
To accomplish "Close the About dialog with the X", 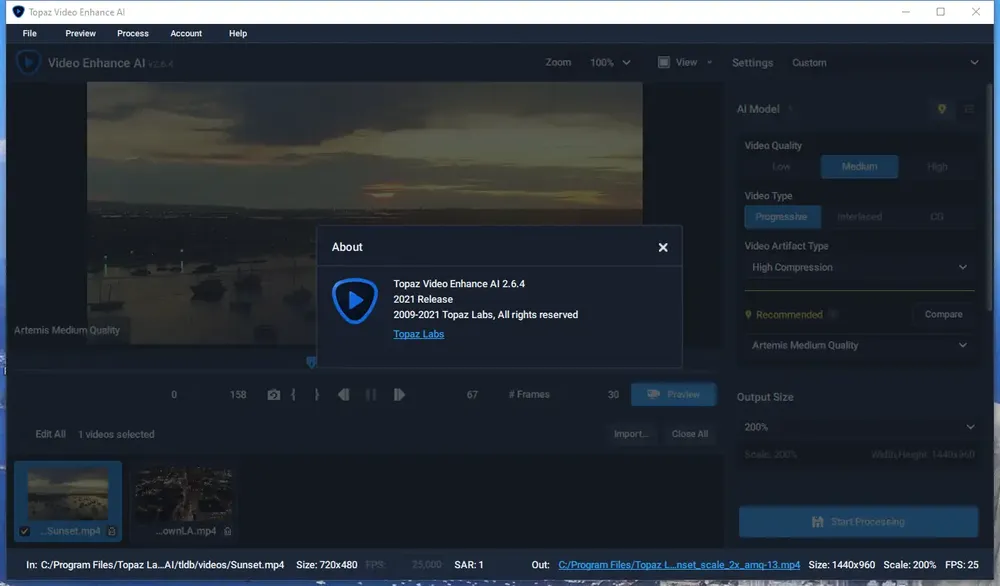I will pyautogui.click(x=663, y=247).
